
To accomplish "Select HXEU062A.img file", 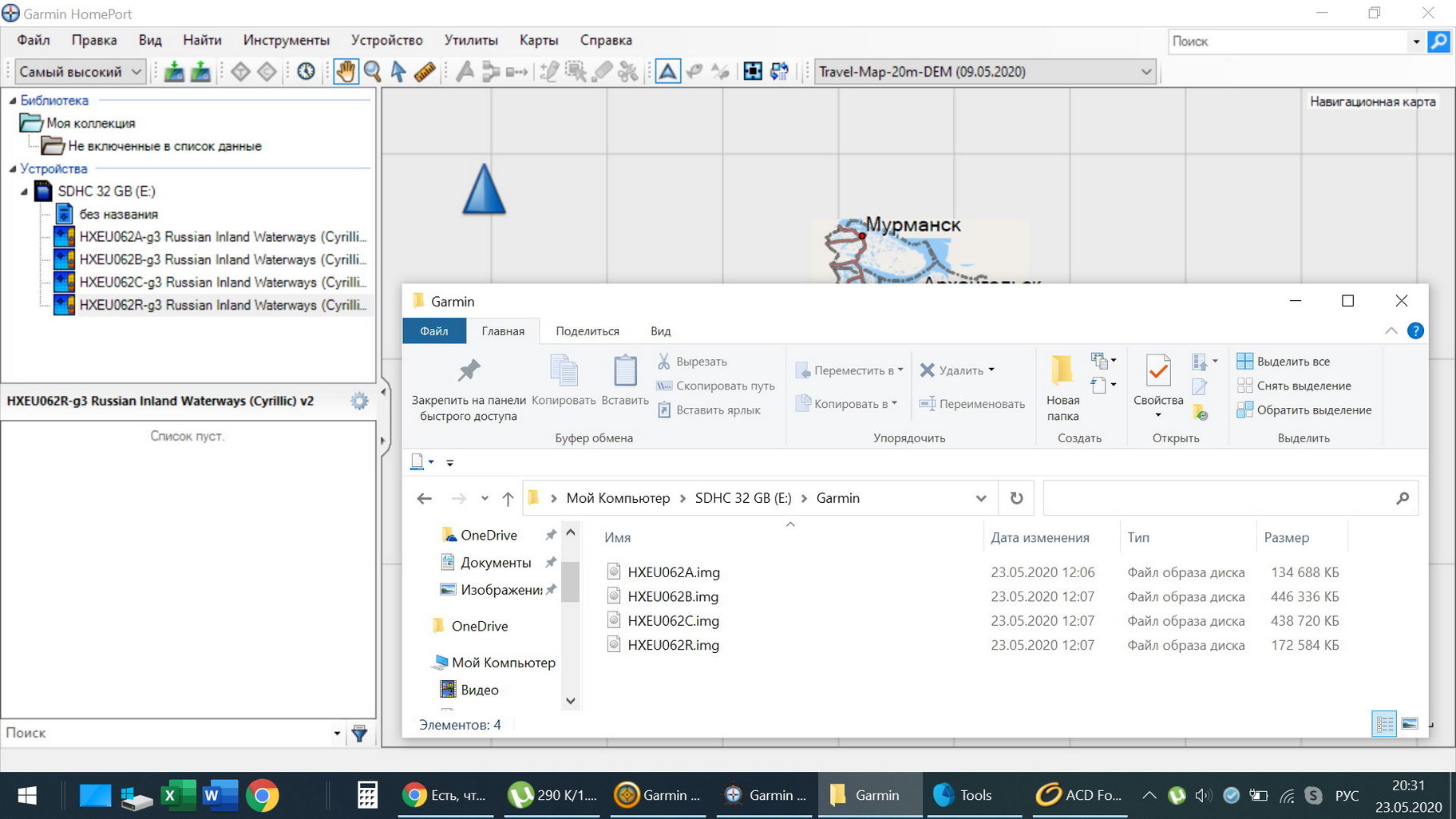I will (x=674, y=572).
